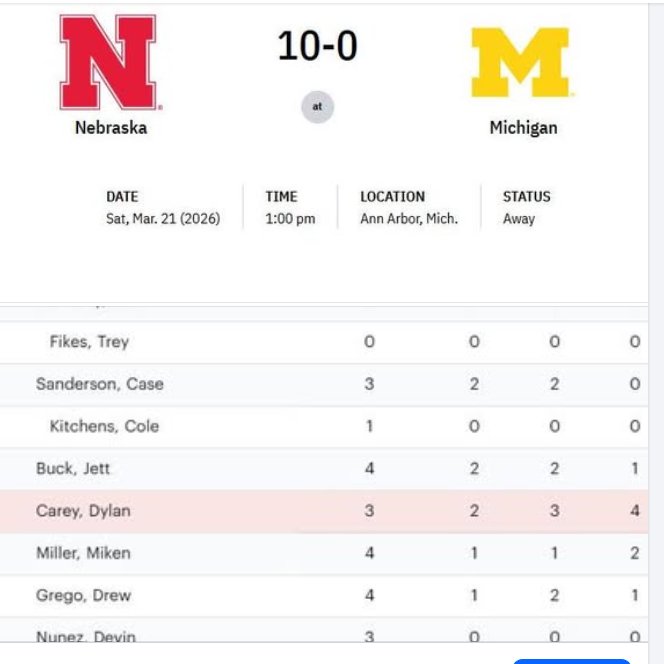Screen dimensions: 664x664
Task: Click the Michigan M logo
Action: coord(521,62)
